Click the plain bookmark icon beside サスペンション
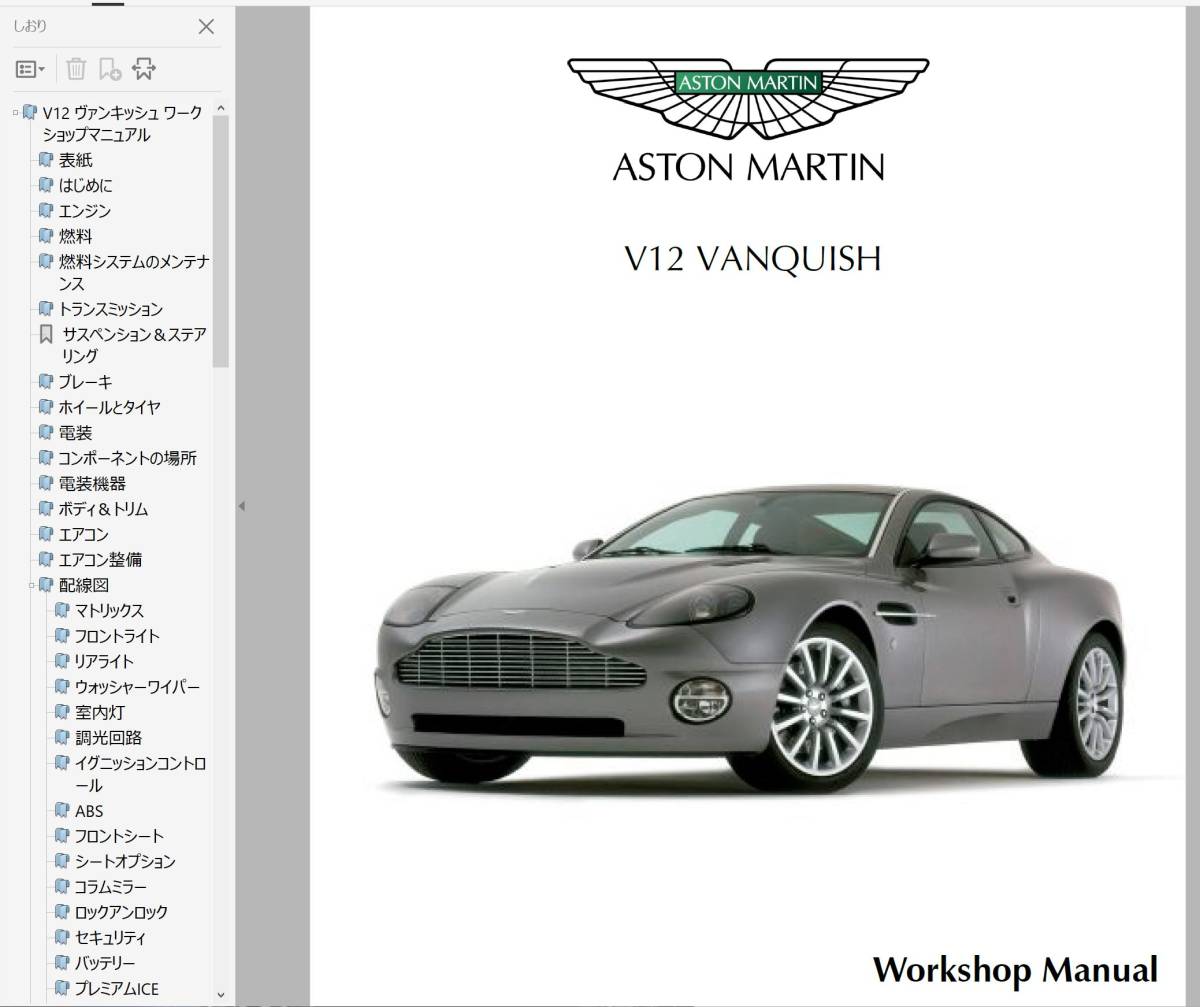The height and width of the screenshot is (1007, 1200). pos(46,334)
